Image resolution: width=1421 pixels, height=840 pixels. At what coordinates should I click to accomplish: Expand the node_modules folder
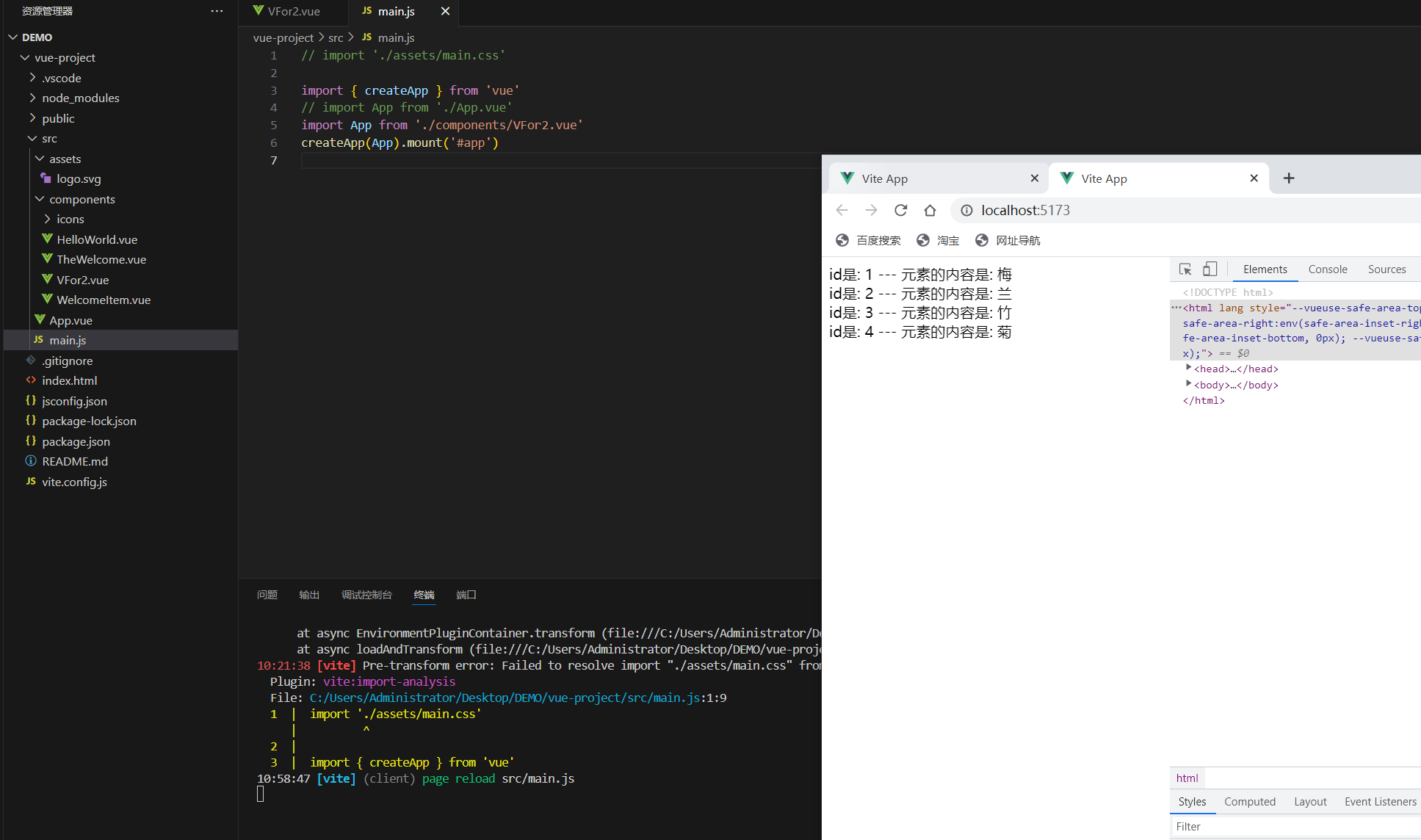32,98
